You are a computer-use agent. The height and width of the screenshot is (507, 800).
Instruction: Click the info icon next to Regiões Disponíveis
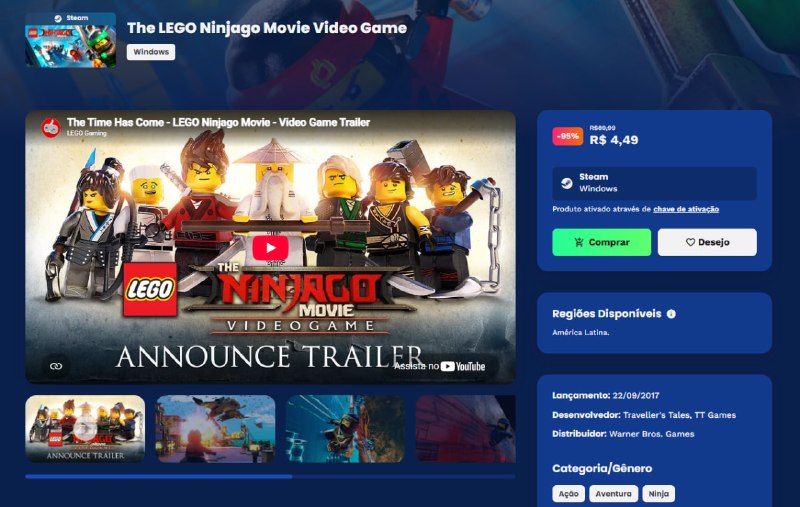[671, 314]
